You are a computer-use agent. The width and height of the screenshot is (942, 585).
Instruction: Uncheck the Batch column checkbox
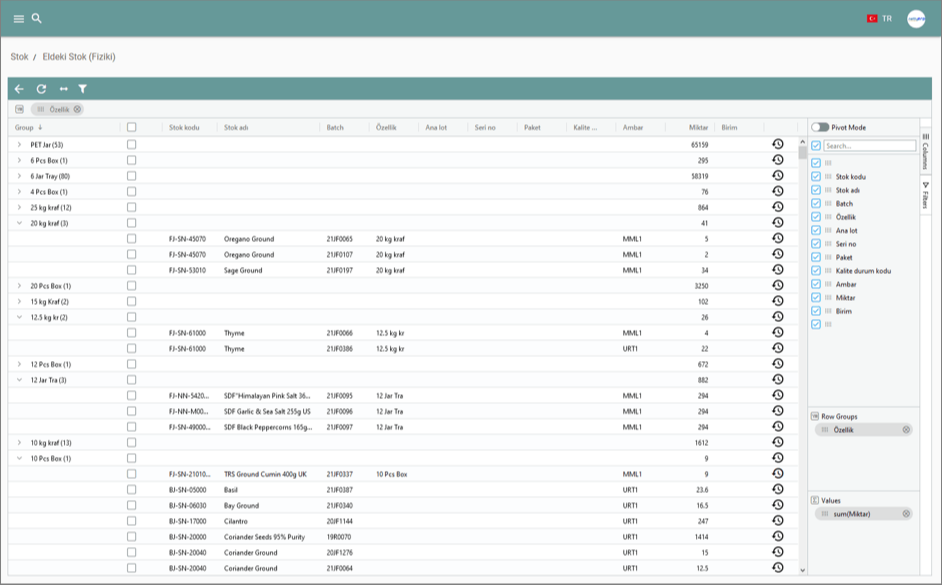pos(816,203)
